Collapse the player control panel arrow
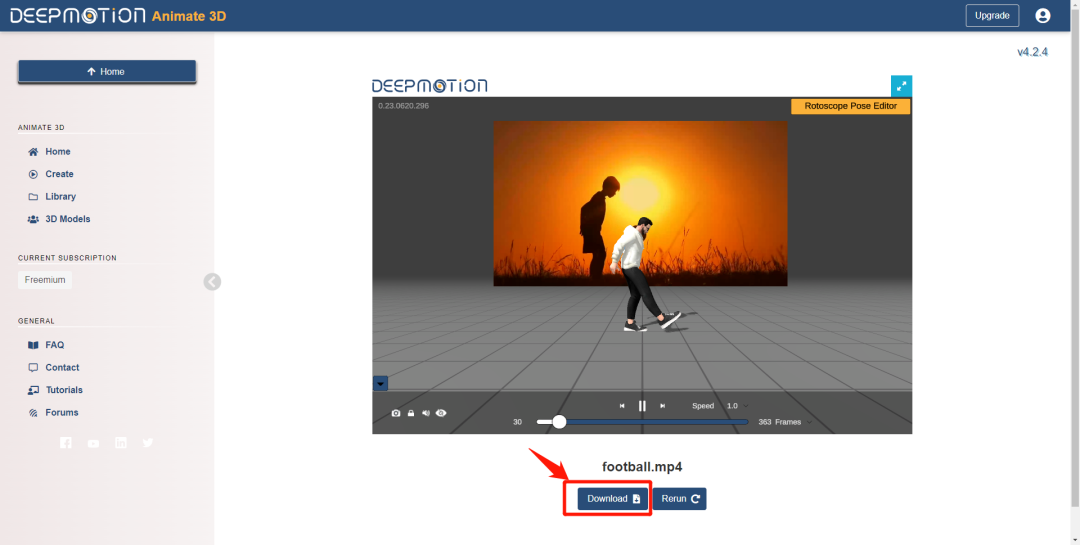The image size is (1080, 545). click(380, 384)
